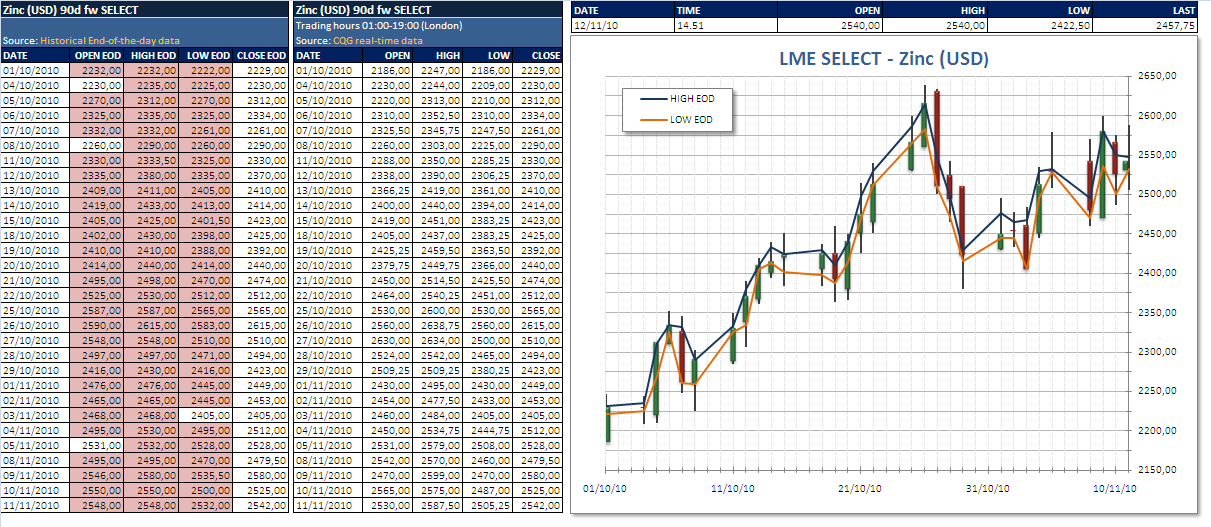Click the chart title LME SELECT - Zinc (USD)
Image resolution: width=1211 pixels, height=527 pixels.
pyautogui.click(x=883, y=59)
